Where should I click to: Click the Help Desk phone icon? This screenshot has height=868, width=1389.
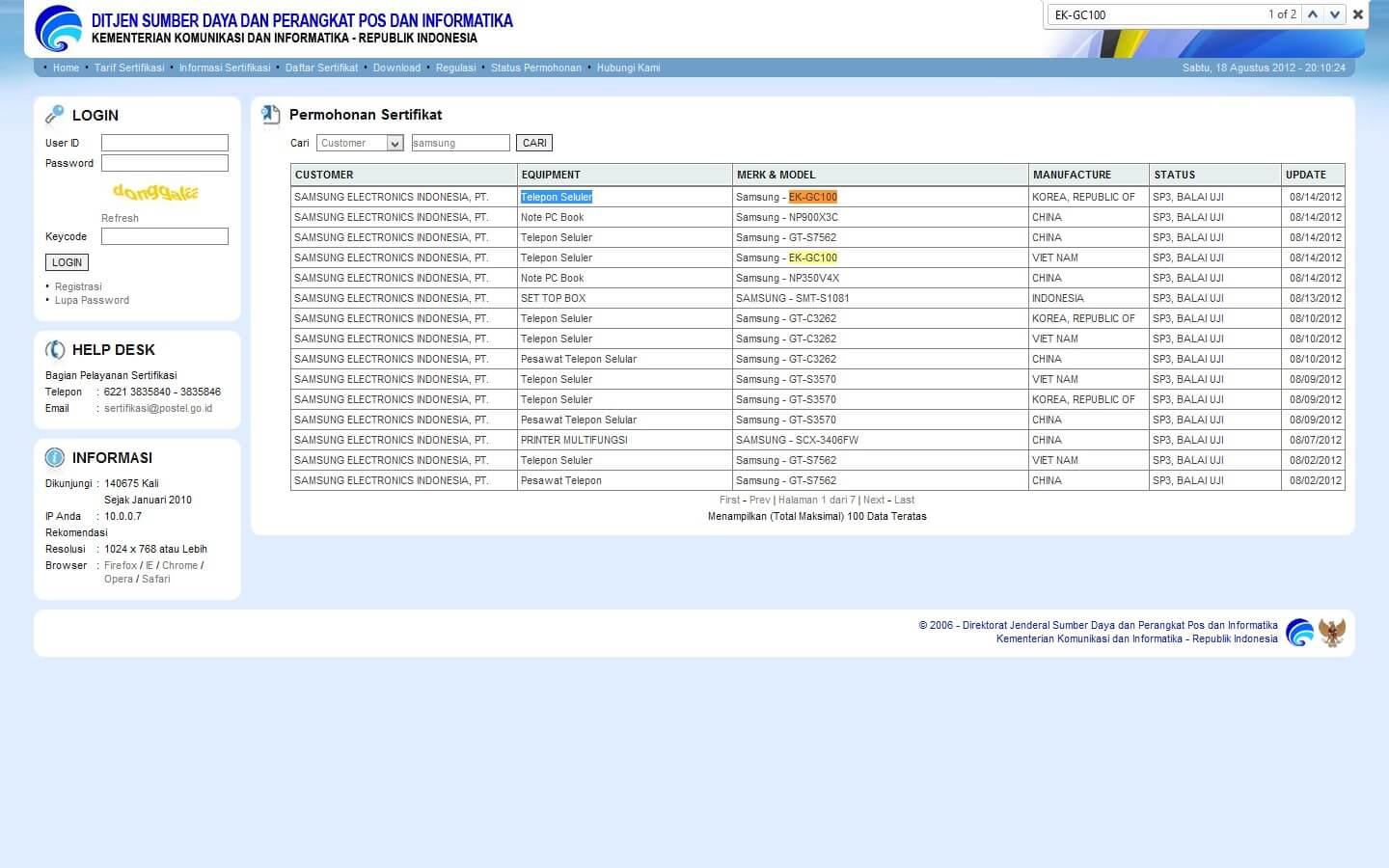click(x=55, y=350)
